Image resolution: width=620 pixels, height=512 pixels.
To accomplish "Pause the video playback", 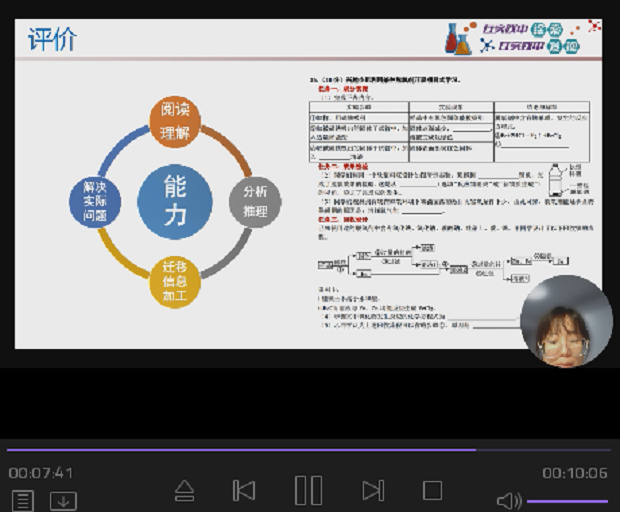I will (x=308, y=490).
